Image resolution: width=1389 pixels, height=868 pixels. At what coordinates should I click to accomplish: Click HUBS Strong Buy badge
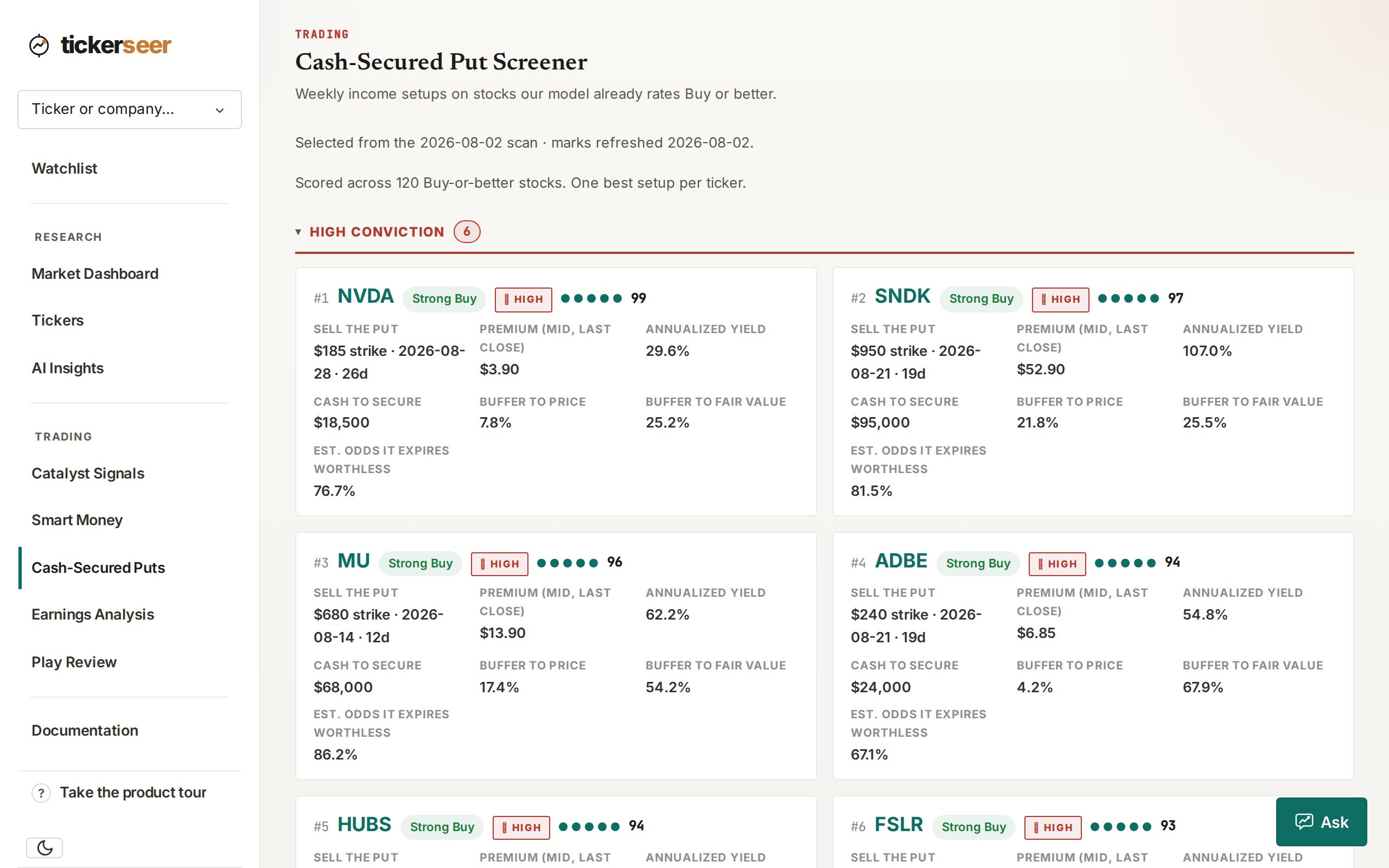442,827
